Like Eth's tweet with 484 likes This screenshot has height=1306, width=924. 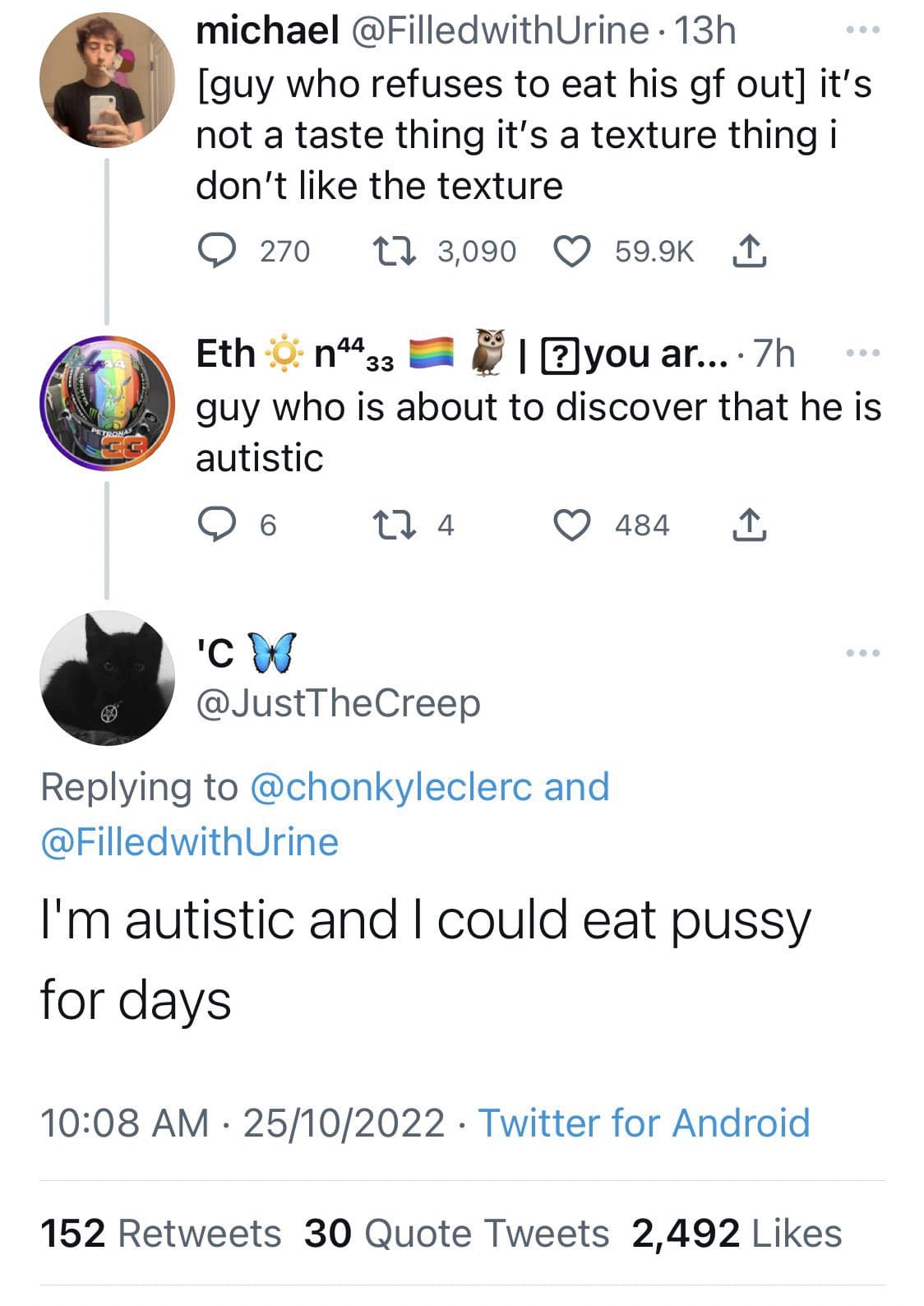pos(573,525)
